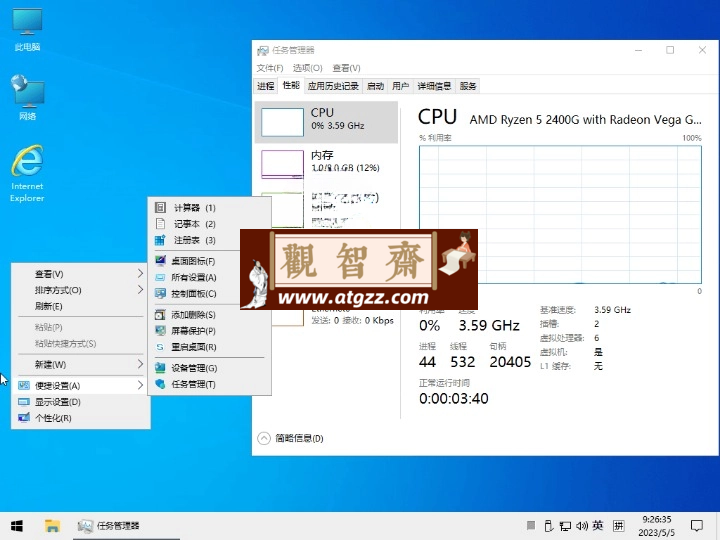Open 设备管理(G) from the submenu
This screenshot has width=720, height=540.
(209, 368)
